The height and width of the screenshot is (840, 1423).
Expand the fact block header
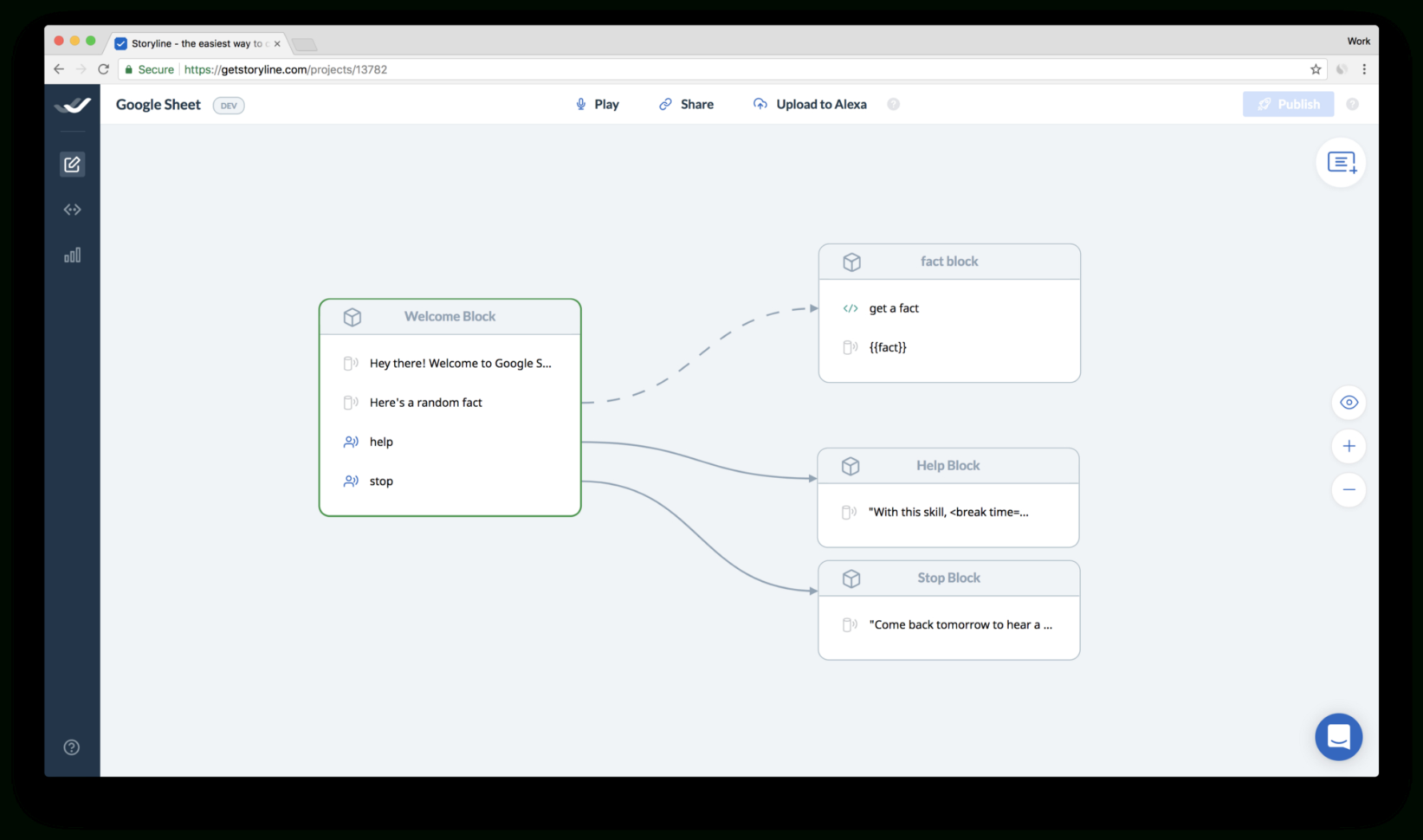(948, 261)
